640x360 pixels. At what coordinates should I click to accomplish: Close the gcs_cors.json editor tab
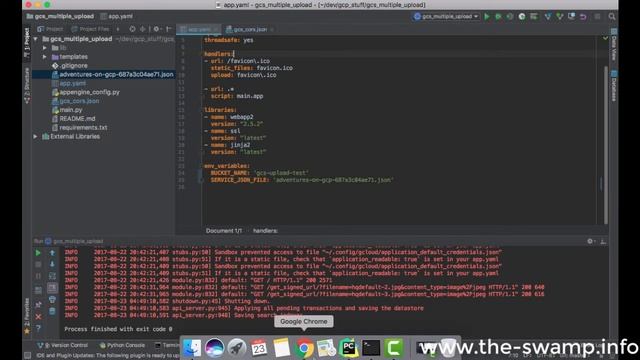[272, 29]
